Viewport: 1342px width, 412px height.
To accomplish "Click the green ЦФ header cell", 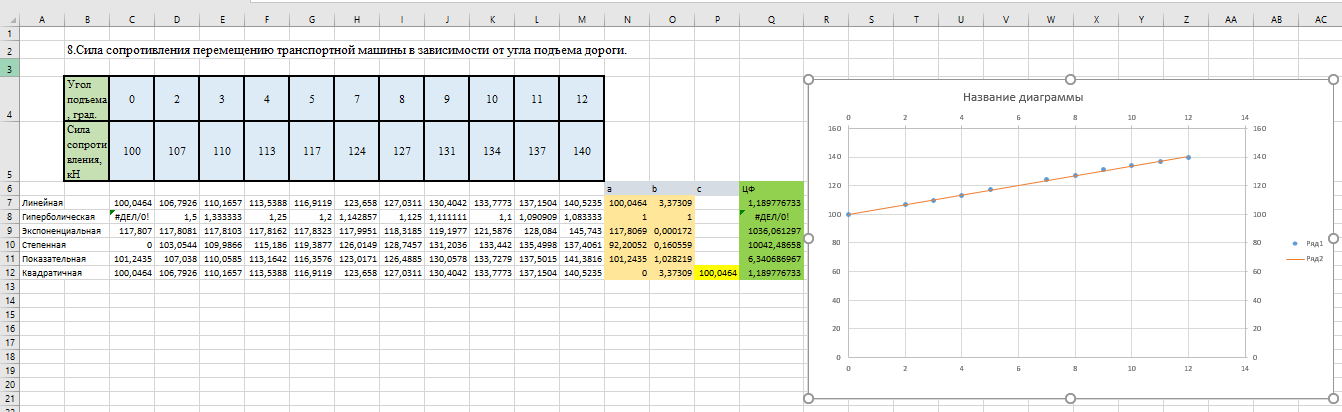I will click(x=771, y=188).
